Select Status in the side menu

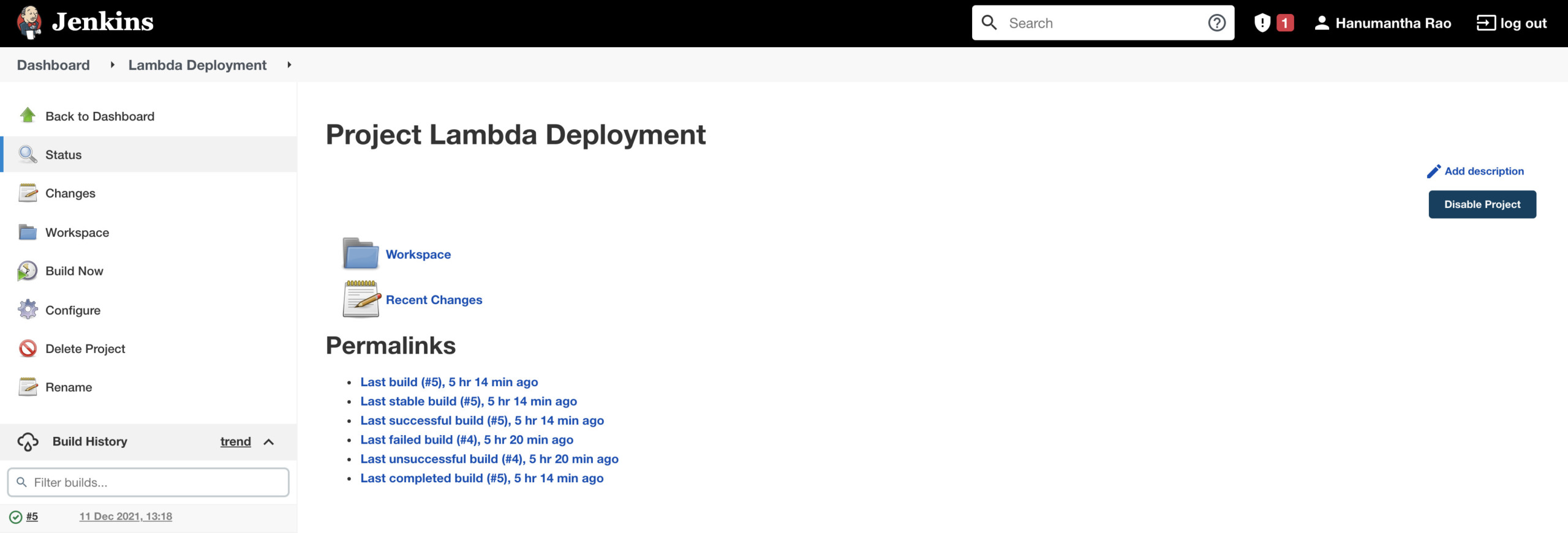(x=63, y=155)
